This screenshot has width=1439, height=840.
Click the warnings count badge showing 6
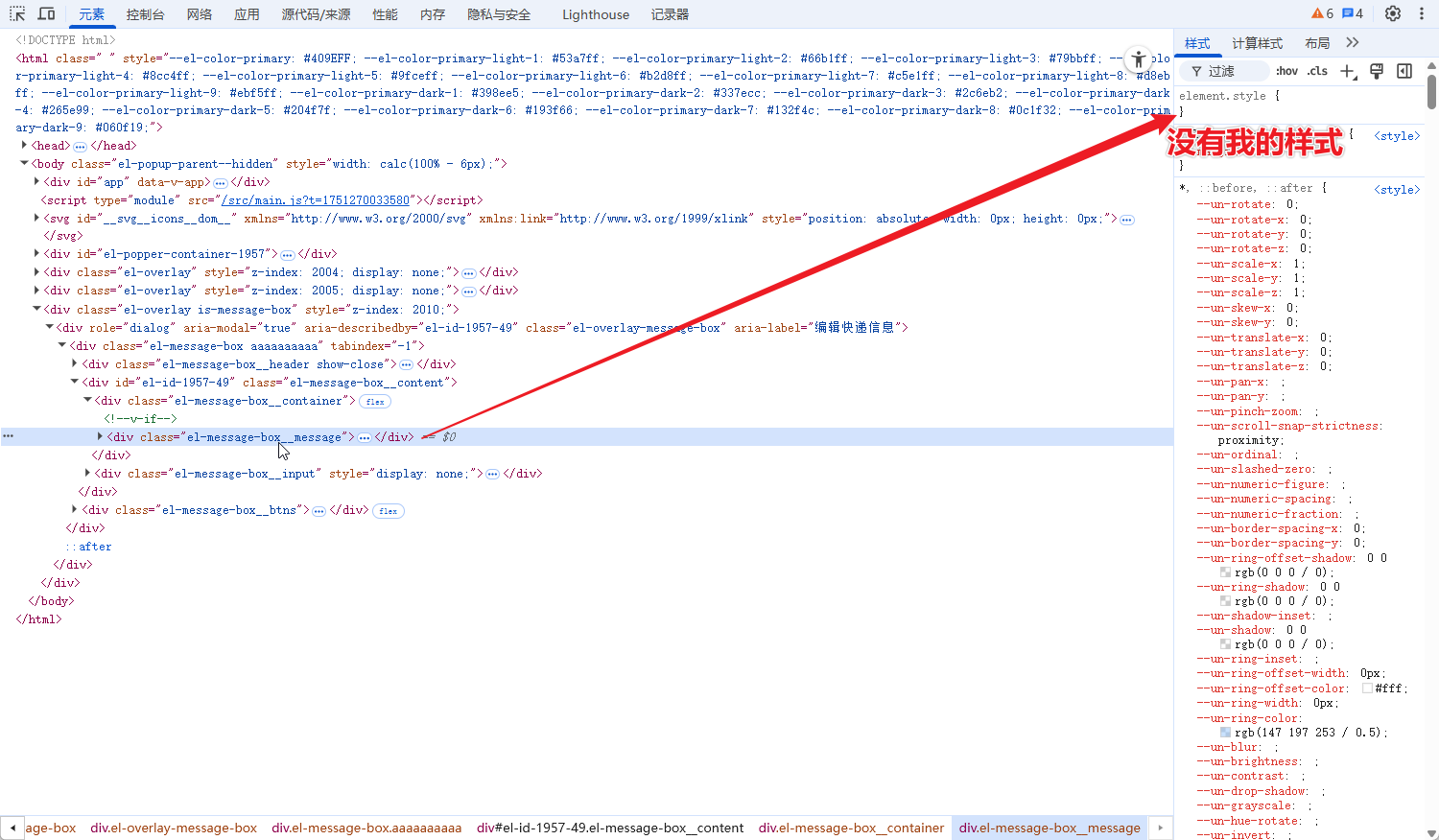point(1323,13)
